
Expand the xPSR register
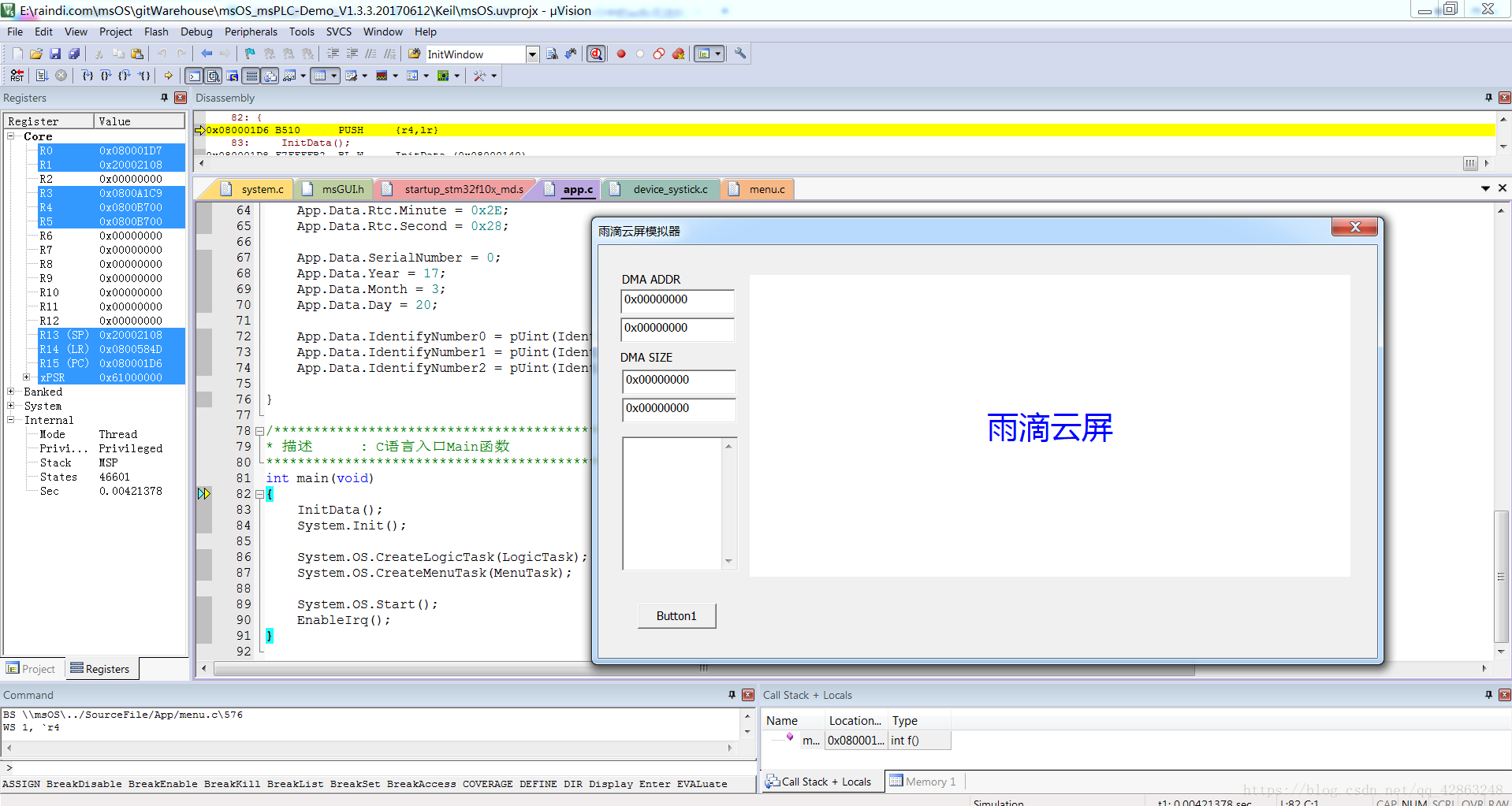point(26,377)
